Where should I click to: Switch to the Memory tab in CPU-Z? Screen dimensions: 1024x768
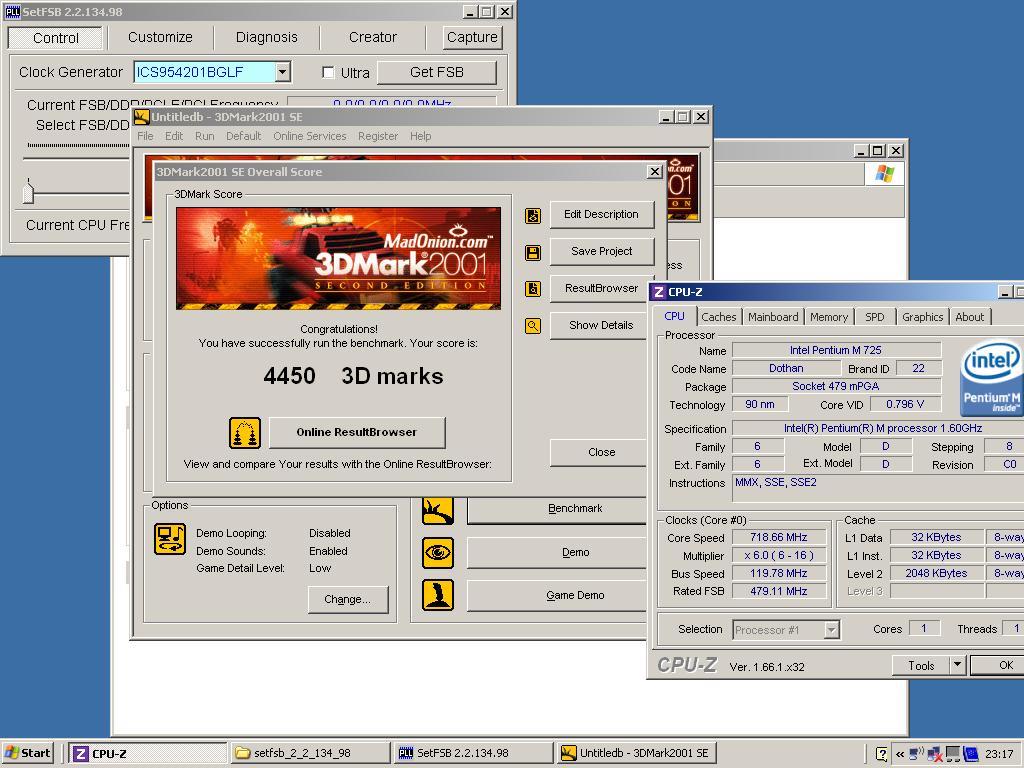(829, 317)
